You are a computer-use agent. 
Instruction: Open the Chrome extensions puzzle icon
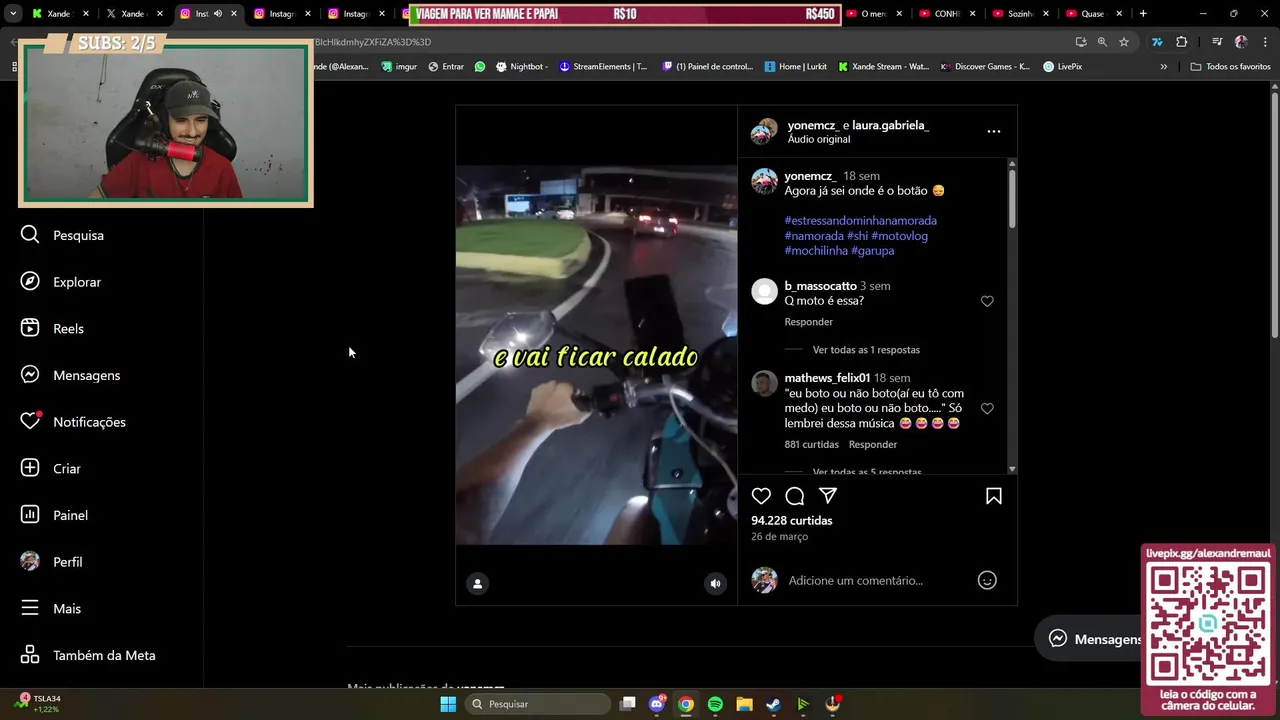[1181, 42]
